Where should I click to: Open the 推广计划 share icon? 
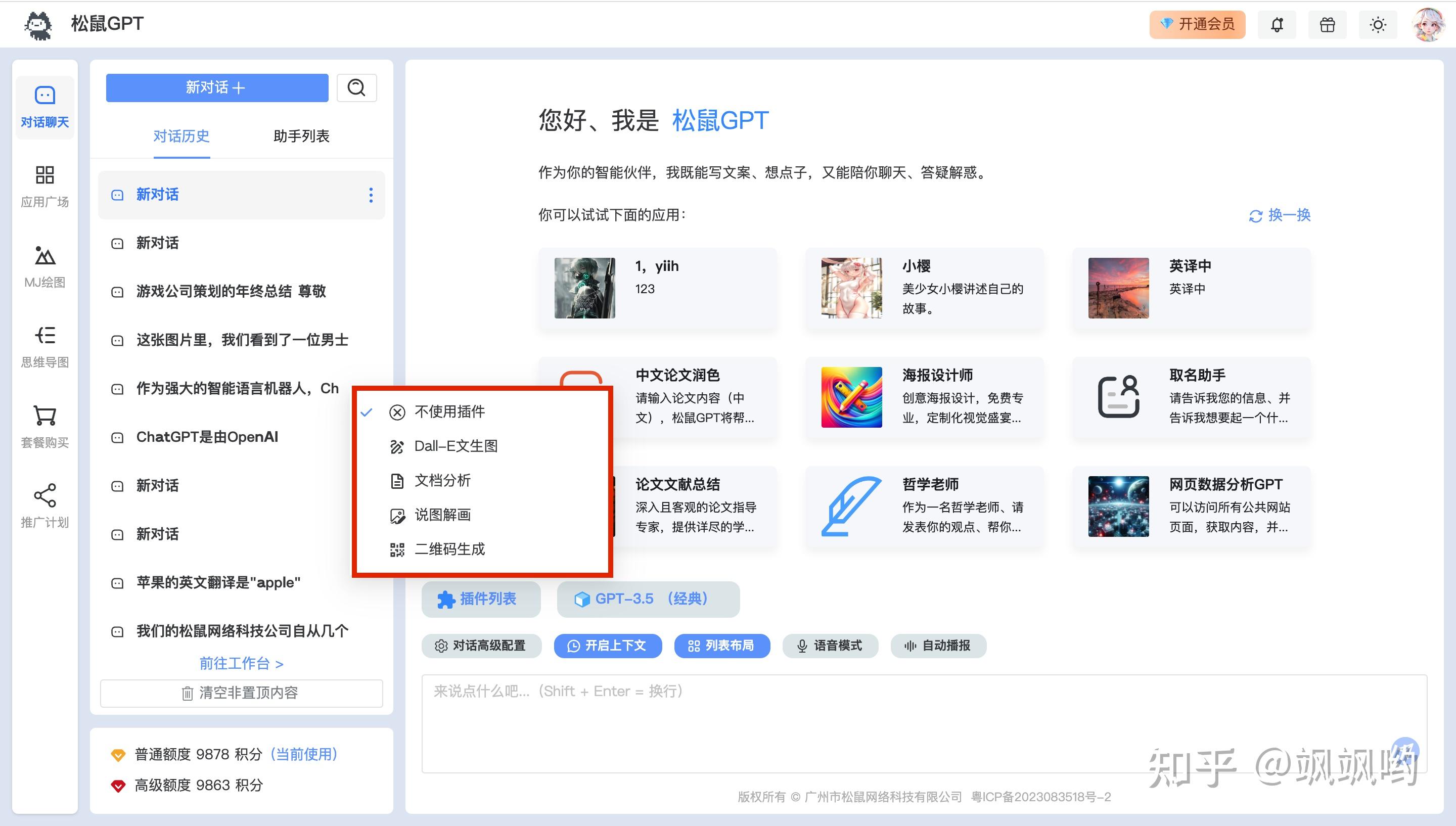(45, 496)
